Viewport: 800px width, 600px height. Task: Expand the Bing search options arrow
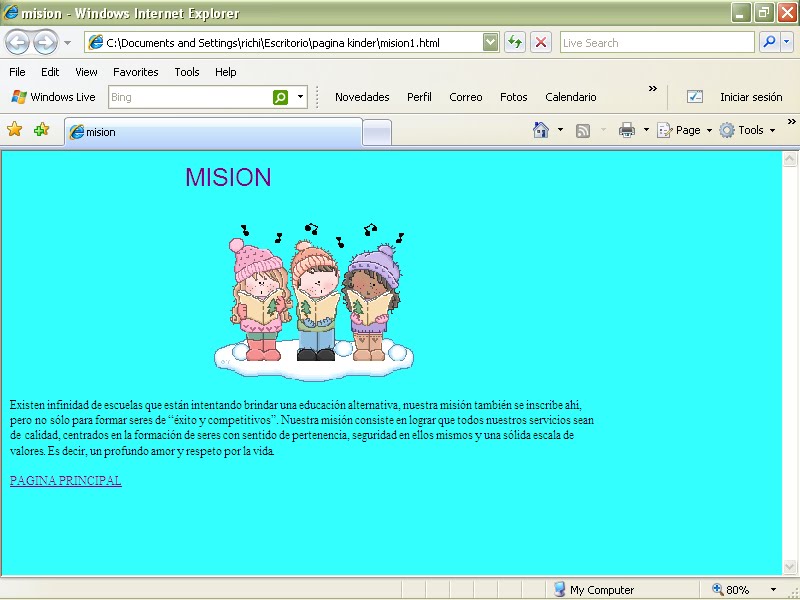pyautogui.click(x=301, y=97)
